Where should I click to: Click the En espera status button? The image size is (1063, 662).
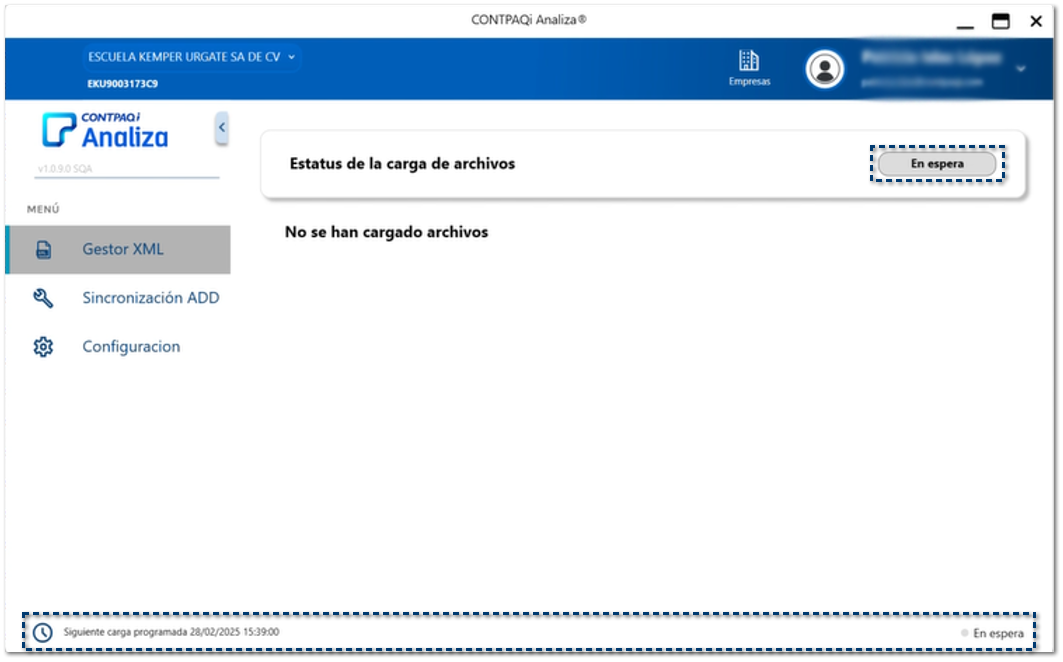click(937, 163)
